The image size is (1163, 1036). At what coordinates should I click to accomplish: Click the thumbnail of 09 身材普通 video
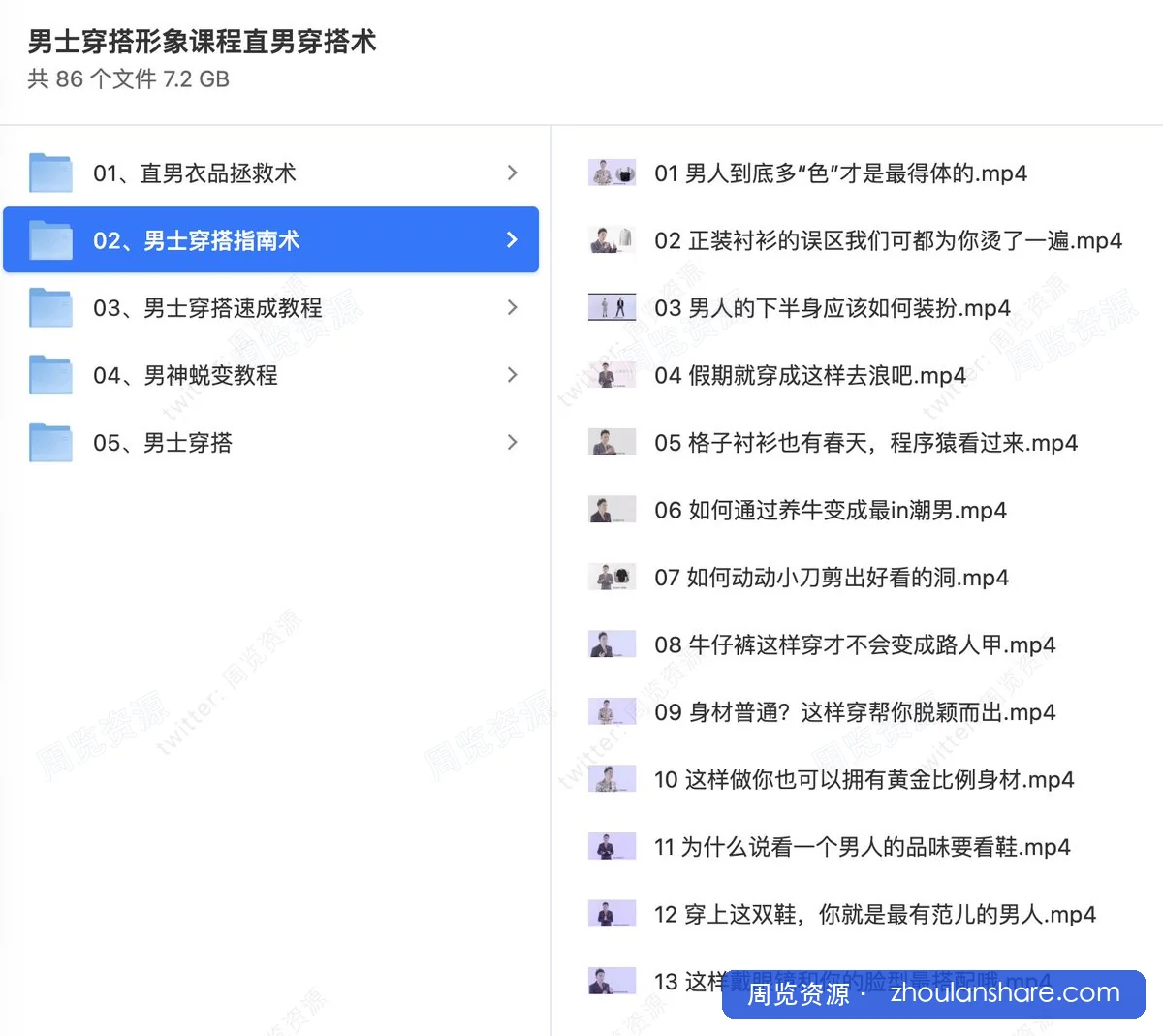613,712
